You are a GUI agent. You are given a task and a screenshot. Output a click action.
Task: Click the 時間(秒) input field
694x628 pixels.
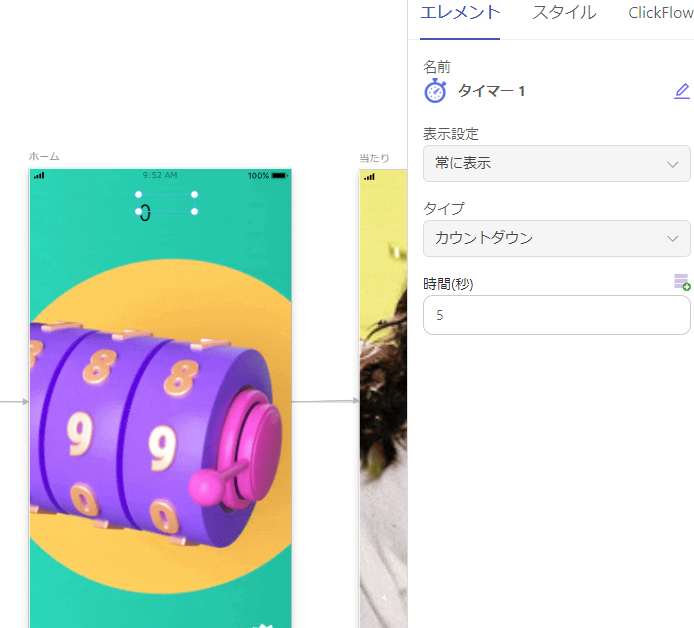pyautogui.click(x=556, y=315)
